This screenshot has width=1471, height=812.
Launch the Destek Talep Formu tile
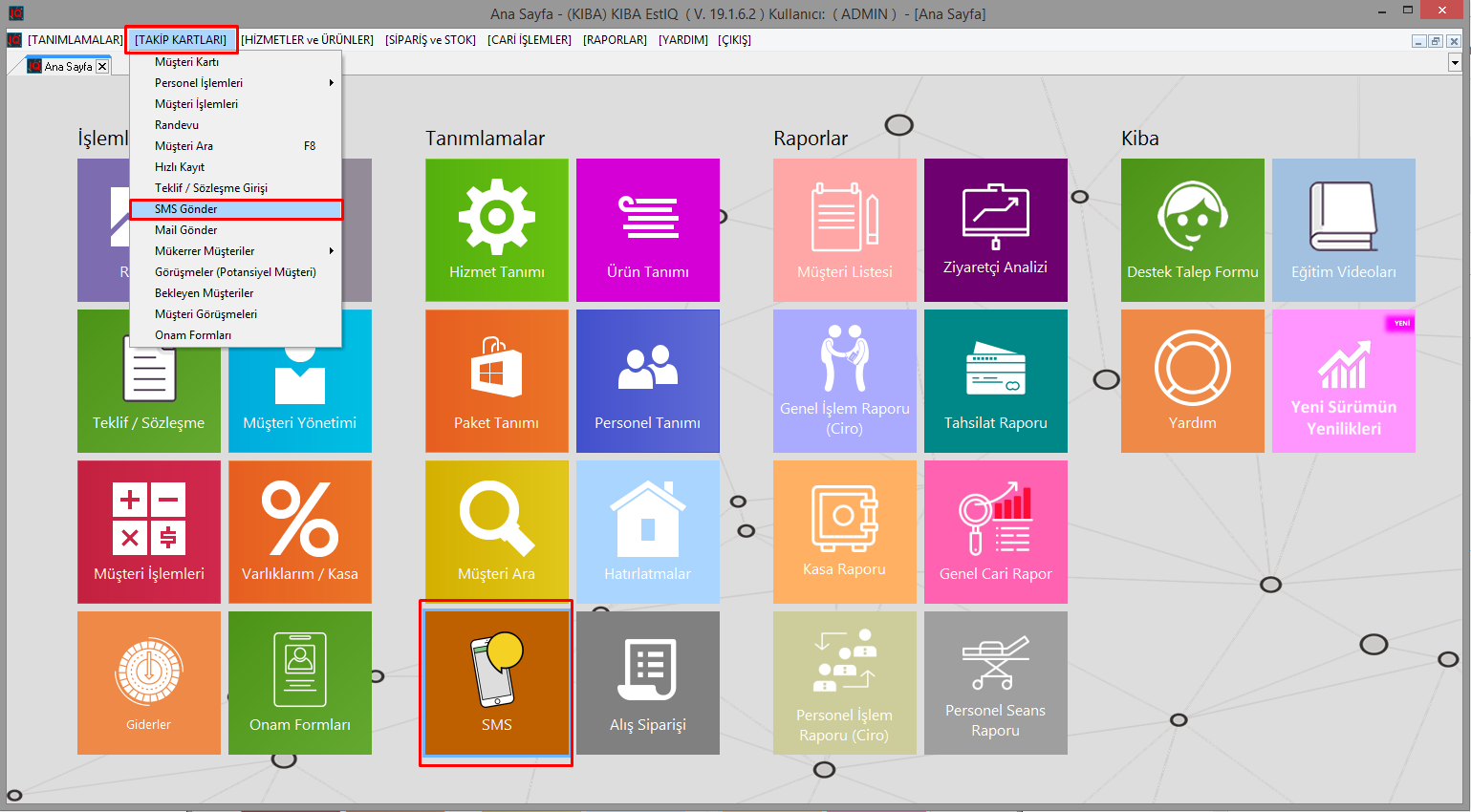coord(1192,229)
